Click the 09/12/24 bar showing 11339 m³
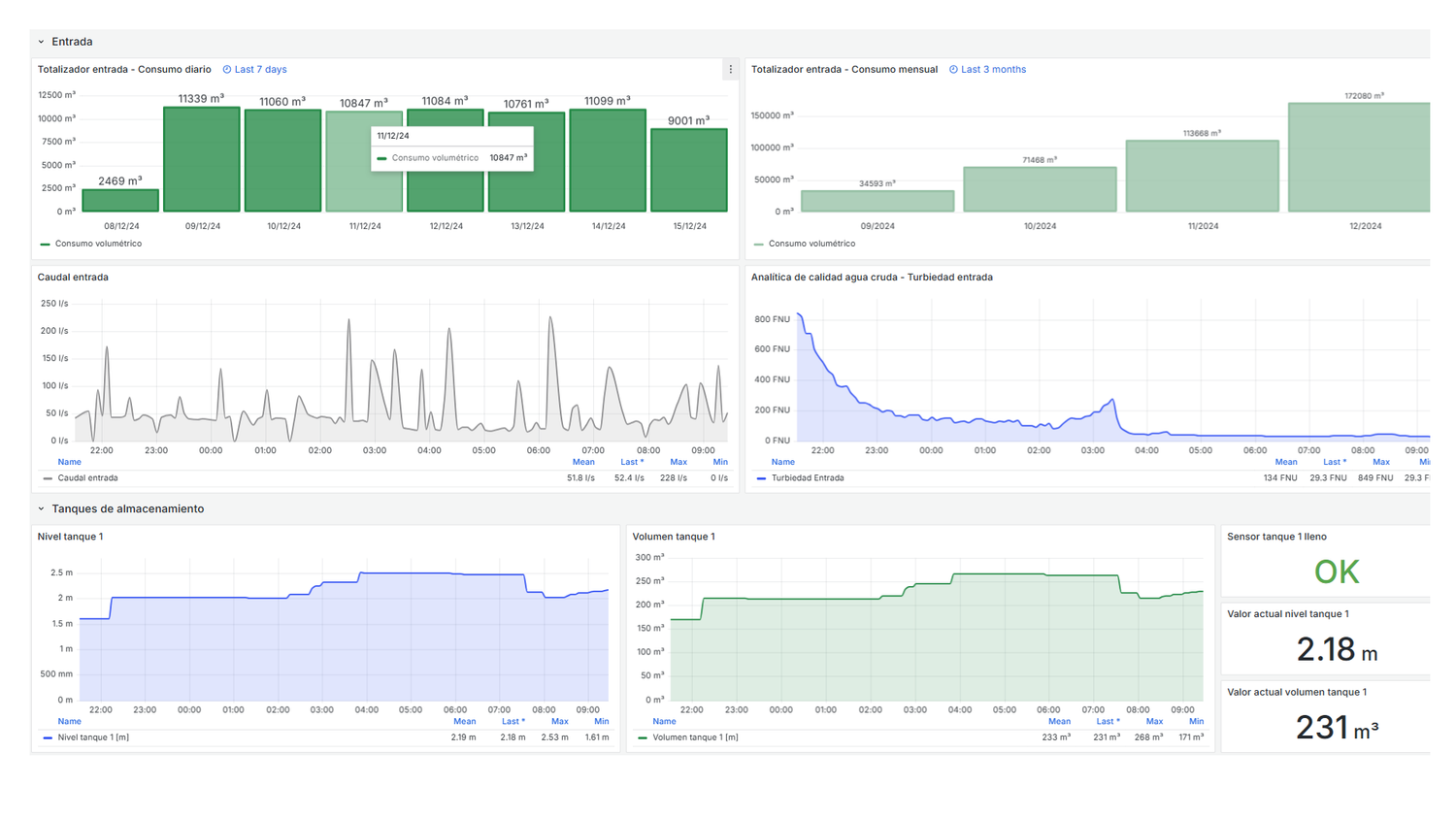Screen dimensions: 1456x818 (202, 159)
